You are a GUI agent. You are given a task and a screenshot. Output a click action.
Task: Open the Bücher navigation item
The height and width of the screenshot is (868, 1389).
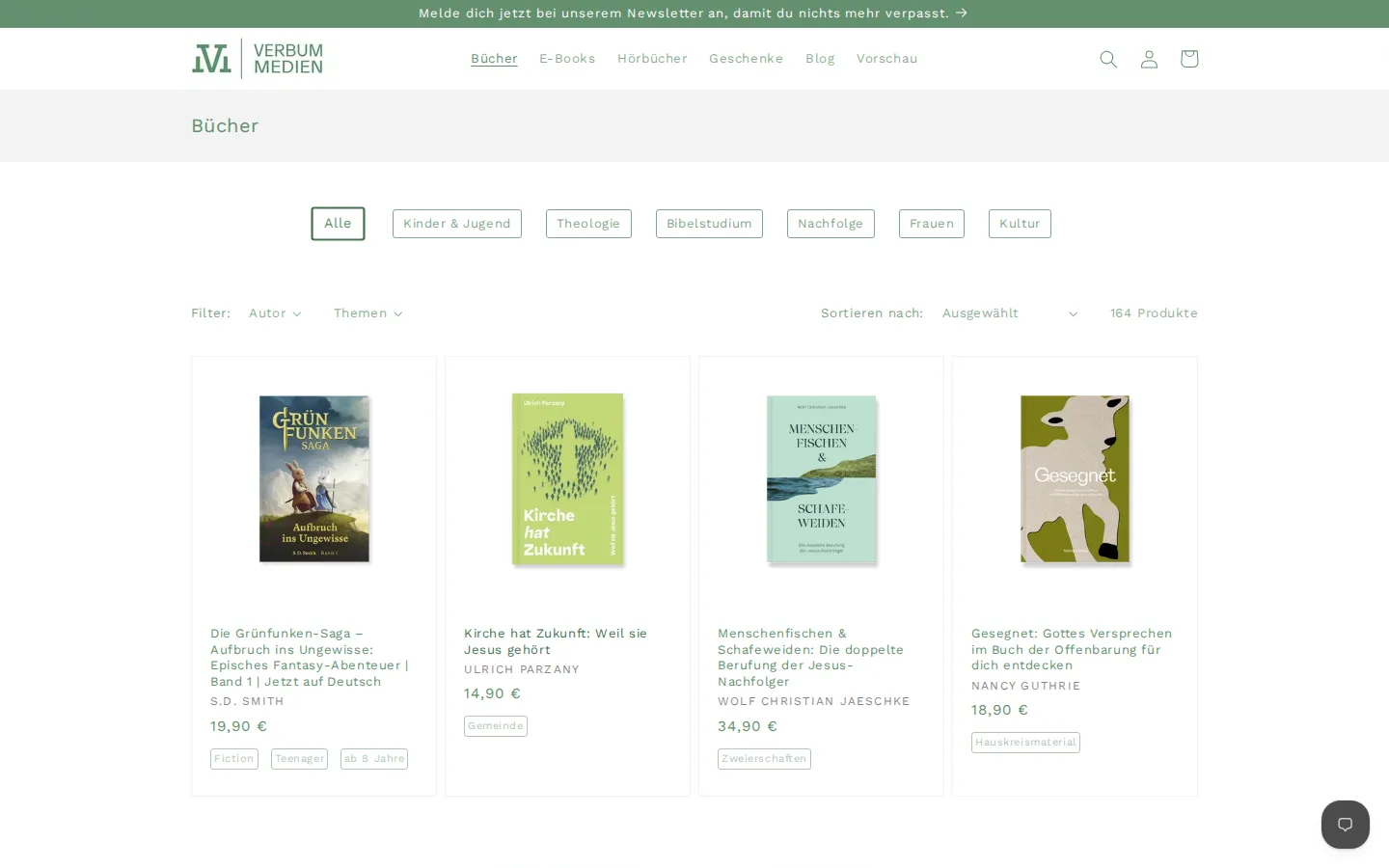click(494, 59)
